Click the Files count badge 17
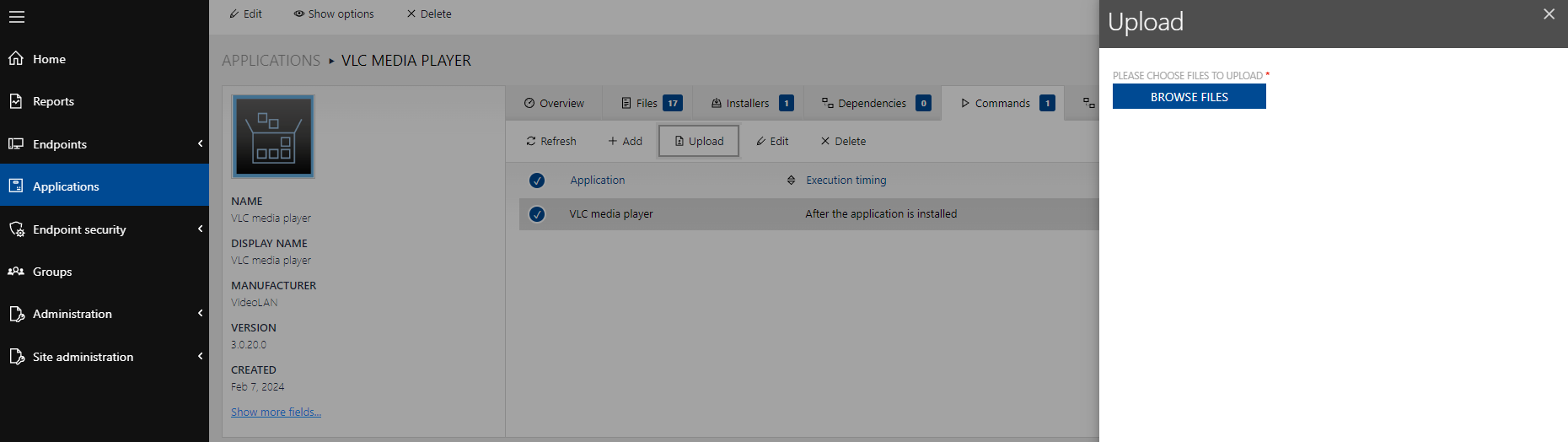The width and height of the screenshot is (1568, 442). pyautogui.click(x=673, y=103)
